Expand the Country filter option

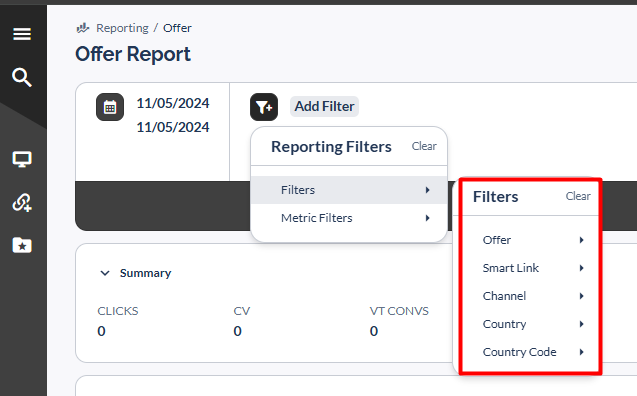click(531, 324)
